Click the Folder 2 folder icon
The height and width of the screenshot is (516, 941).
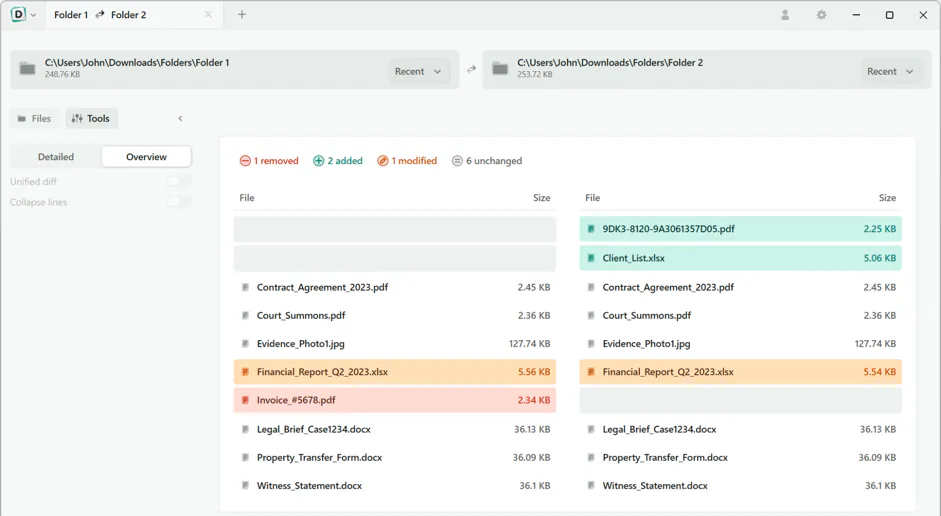coord(501,68)
